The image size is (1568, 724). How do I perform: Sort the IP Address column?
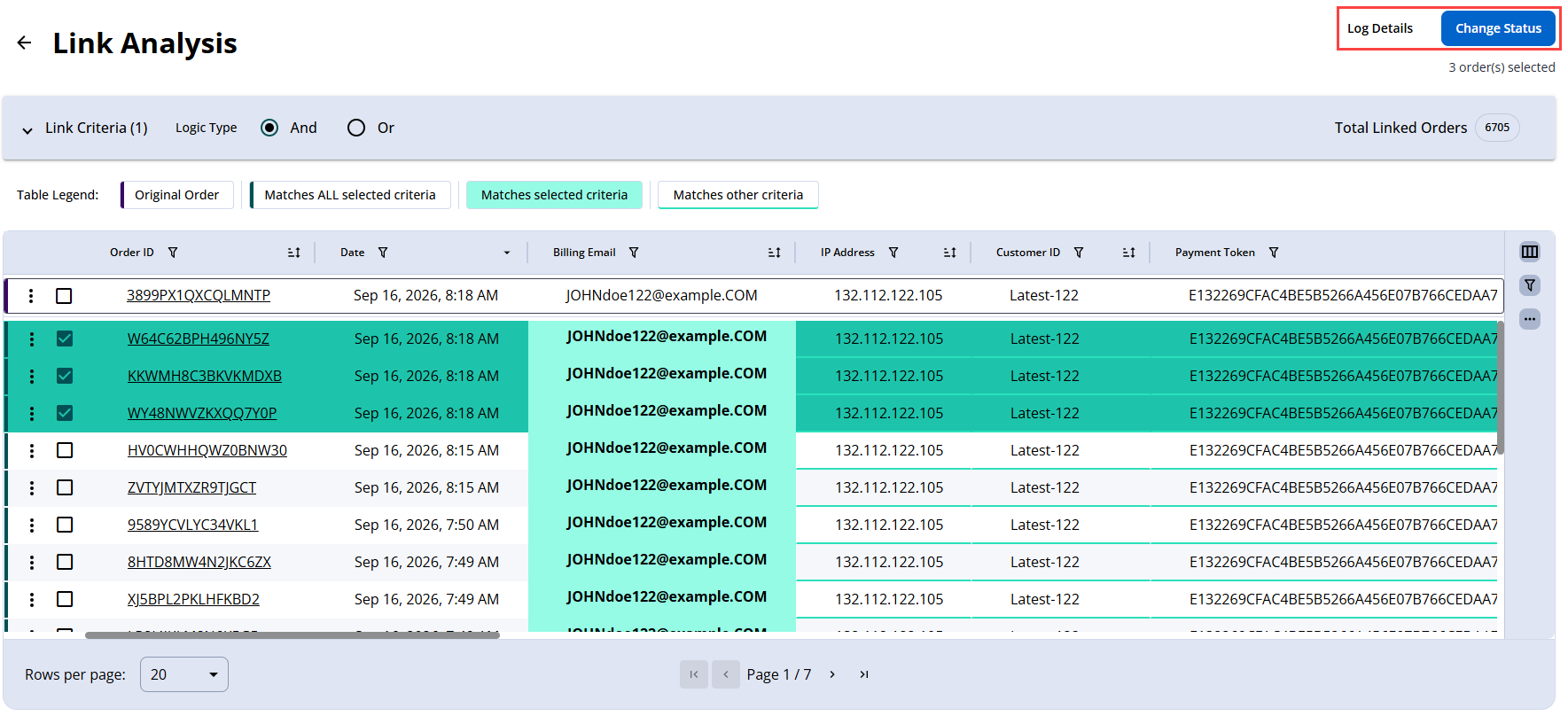tap(950, 253)
